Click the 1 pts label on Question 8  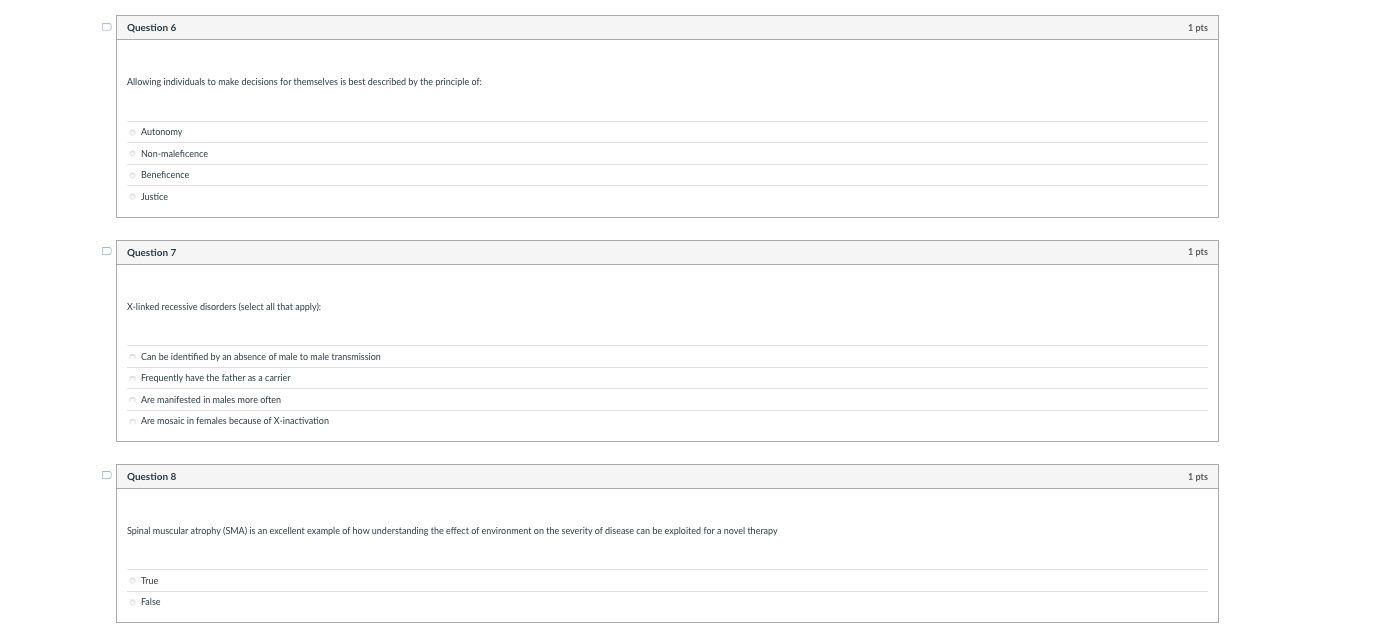1197,477
